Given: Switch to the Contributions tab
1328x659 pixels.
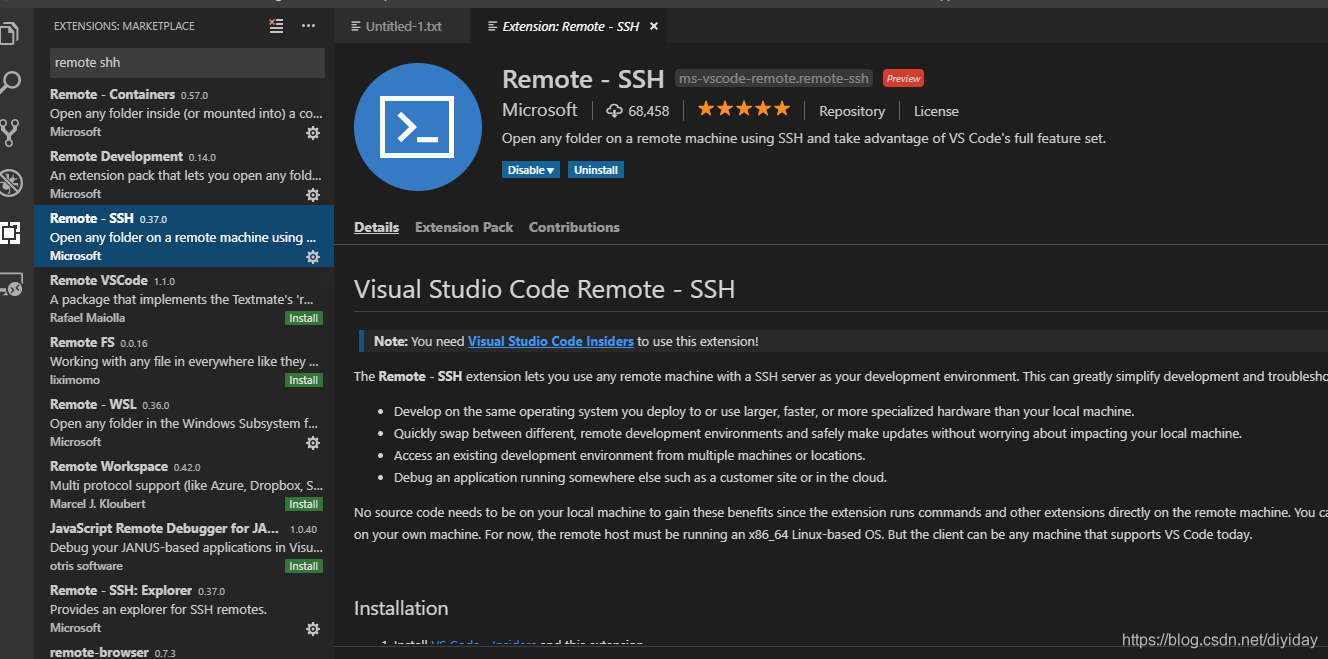Looking at the screenshot, I should click(574, 227).
